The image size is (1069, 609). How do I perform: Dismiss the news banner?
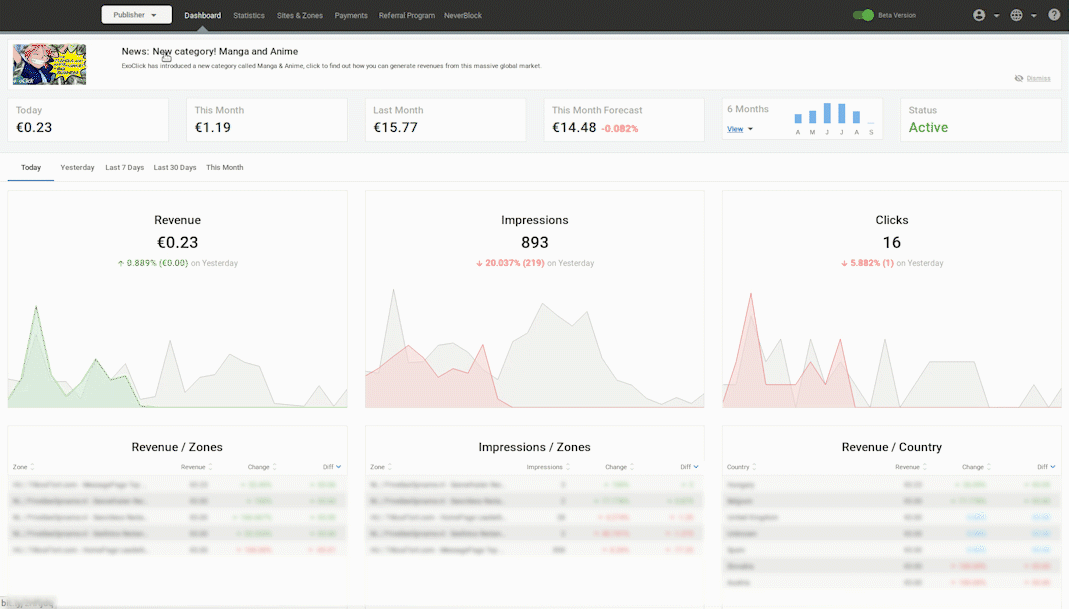coord(1038,78)
